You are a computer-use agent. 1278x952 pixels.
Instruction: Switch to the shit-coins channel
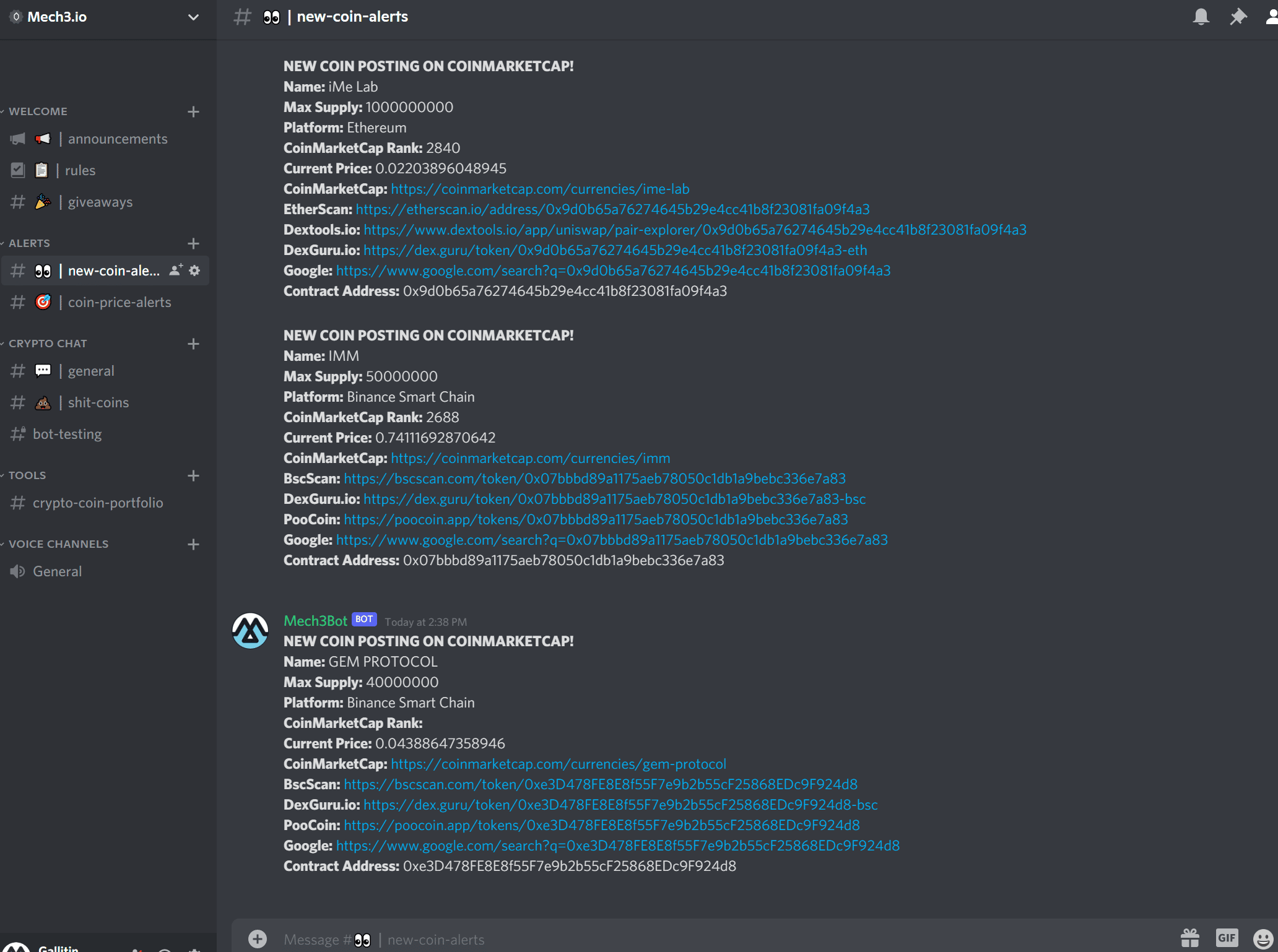click(x=98, y=402)
